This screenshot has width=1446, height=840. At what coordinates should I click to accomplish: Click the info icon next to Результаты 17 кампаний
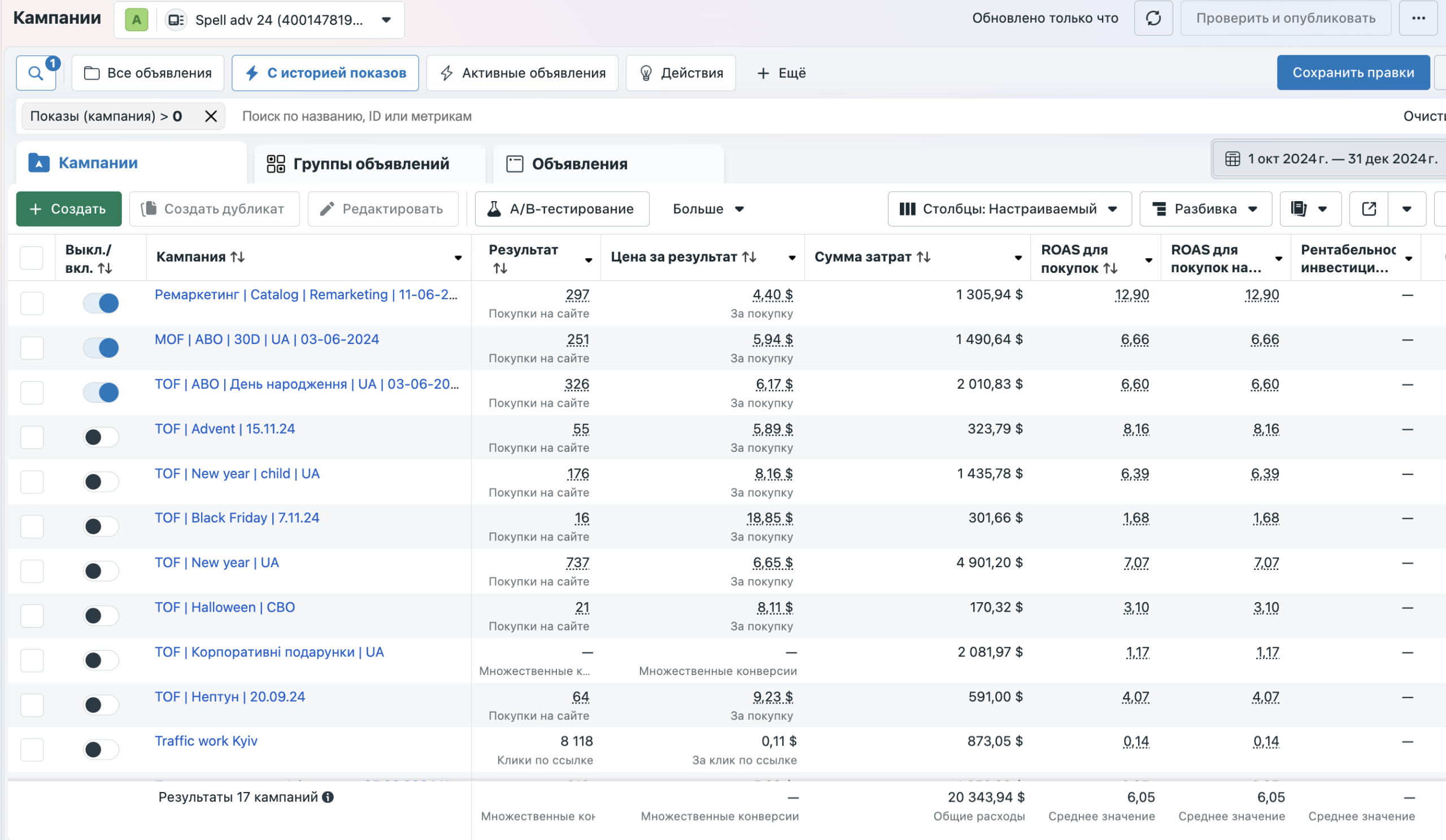328,797
